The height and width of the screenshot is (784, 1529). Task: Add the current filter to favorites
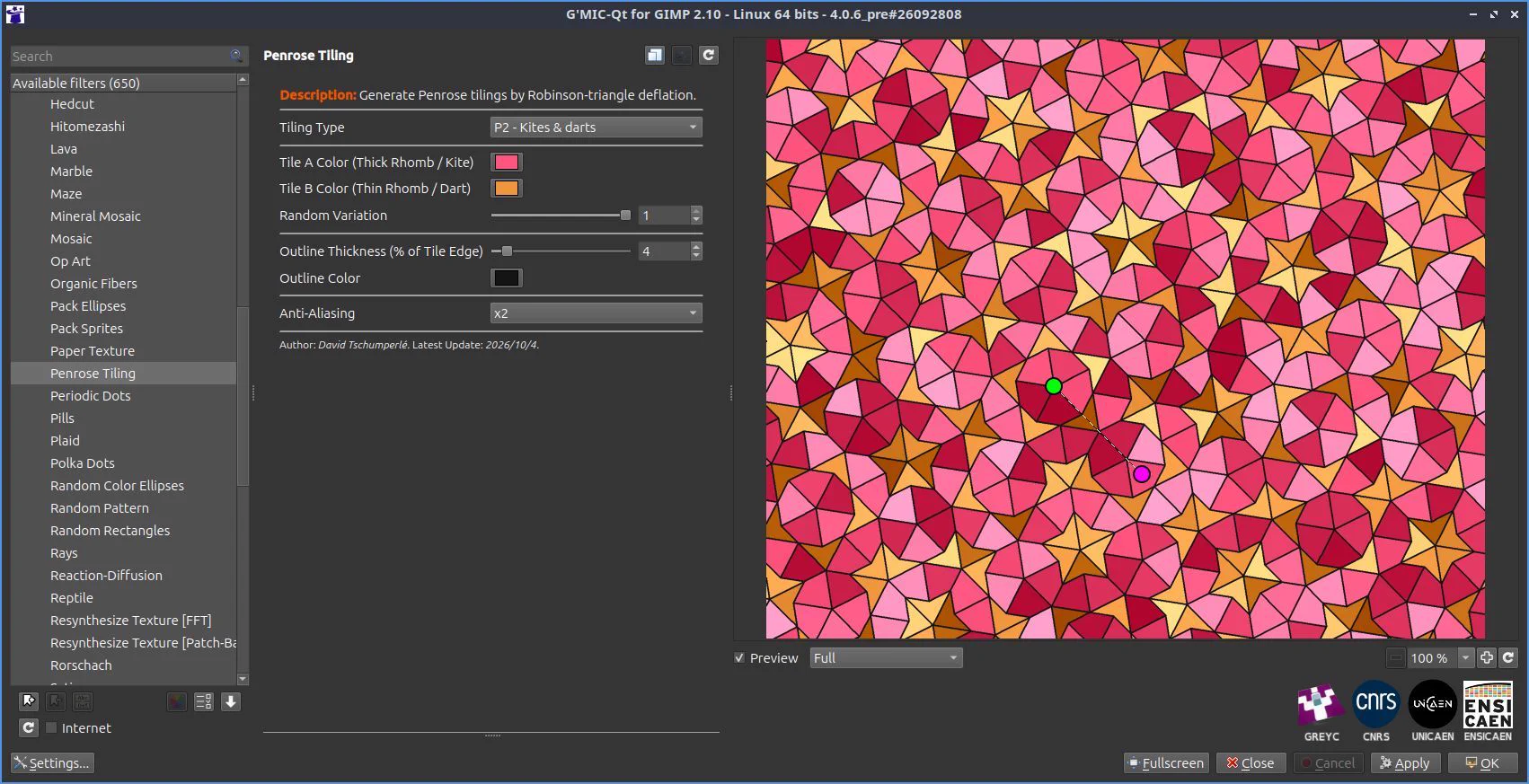pos(29,701)
